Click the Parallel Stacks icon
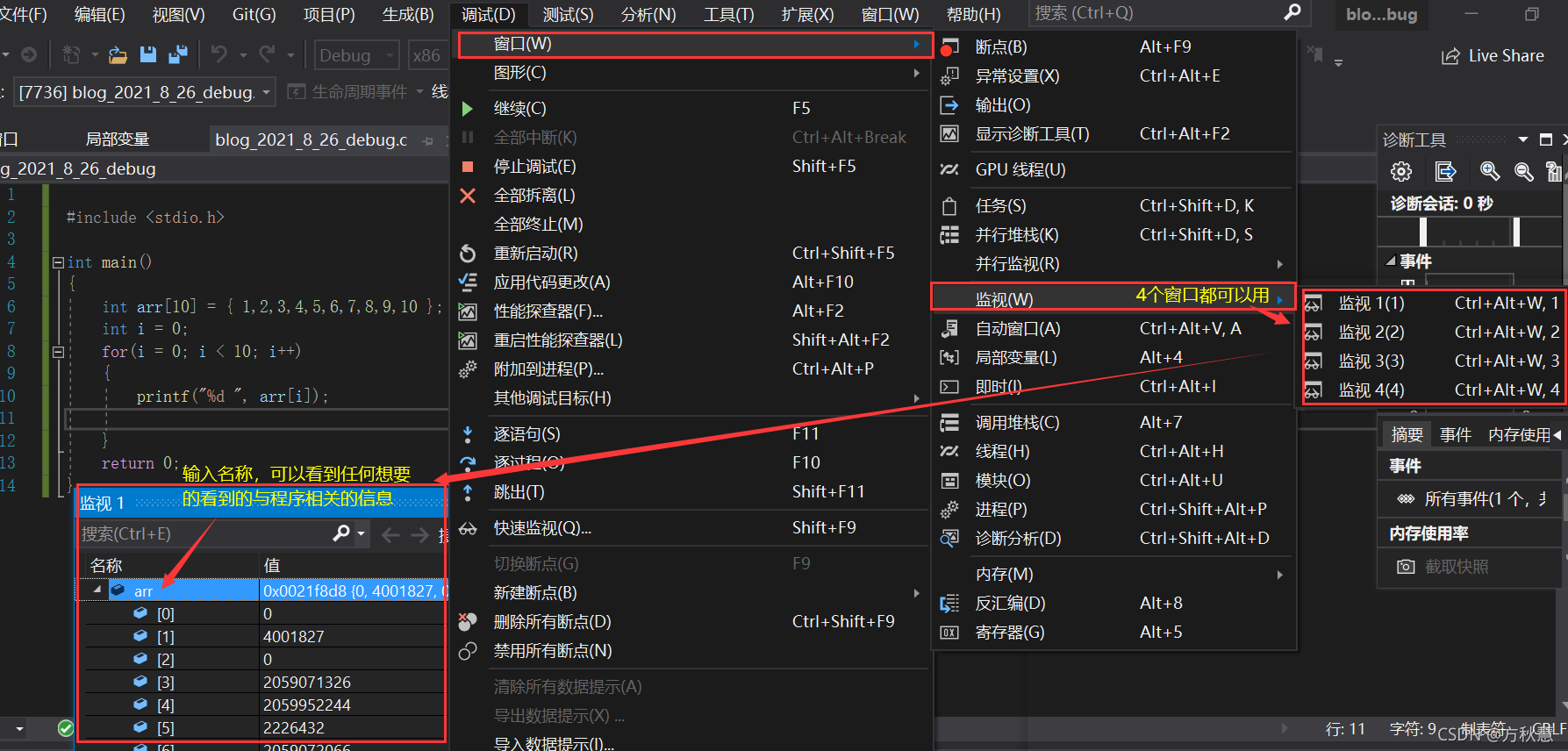 click(x=949, y=235)
